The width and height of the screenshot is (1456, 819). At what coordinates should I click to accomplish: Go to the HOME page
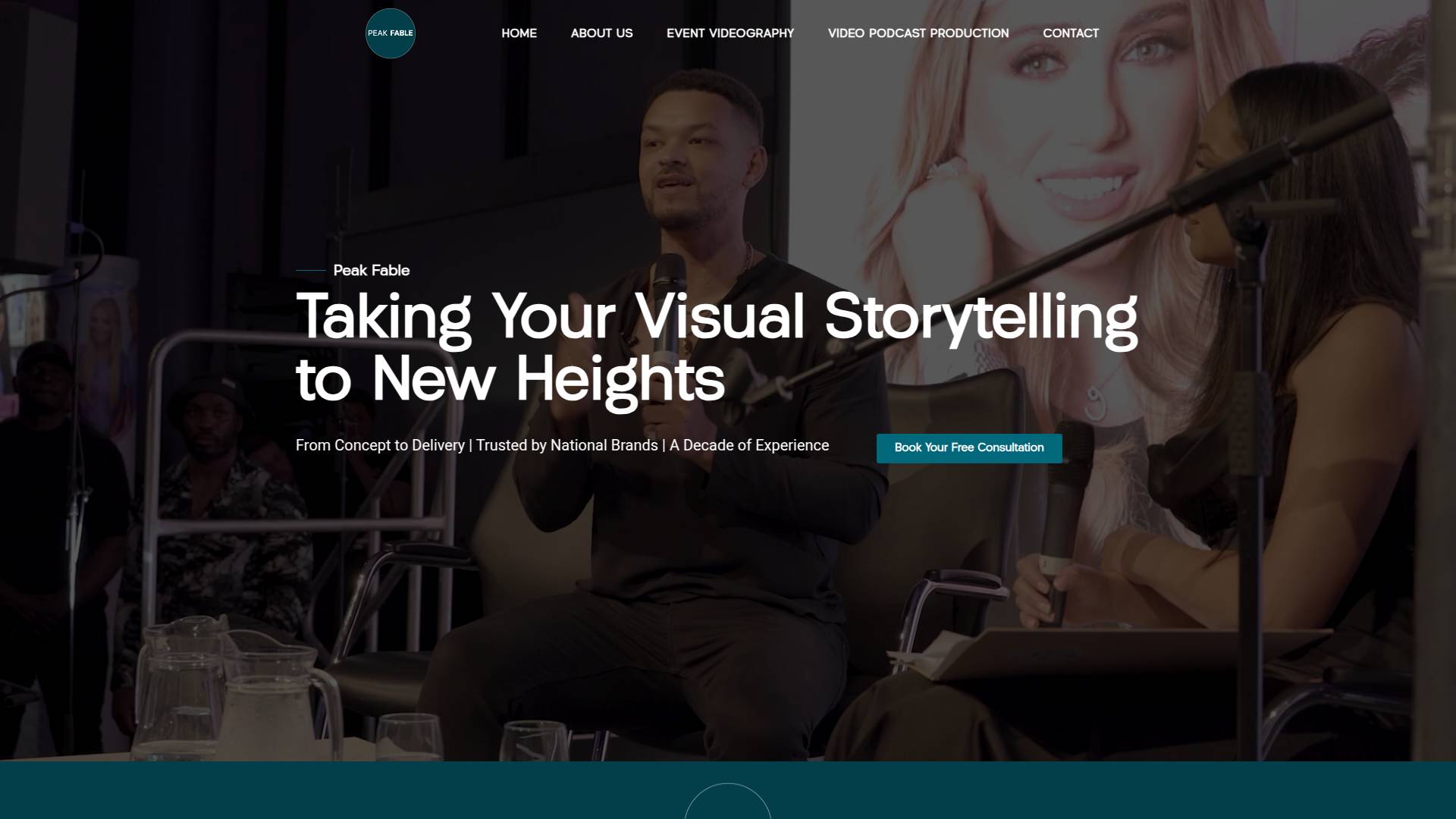click(x=519, y=33)
